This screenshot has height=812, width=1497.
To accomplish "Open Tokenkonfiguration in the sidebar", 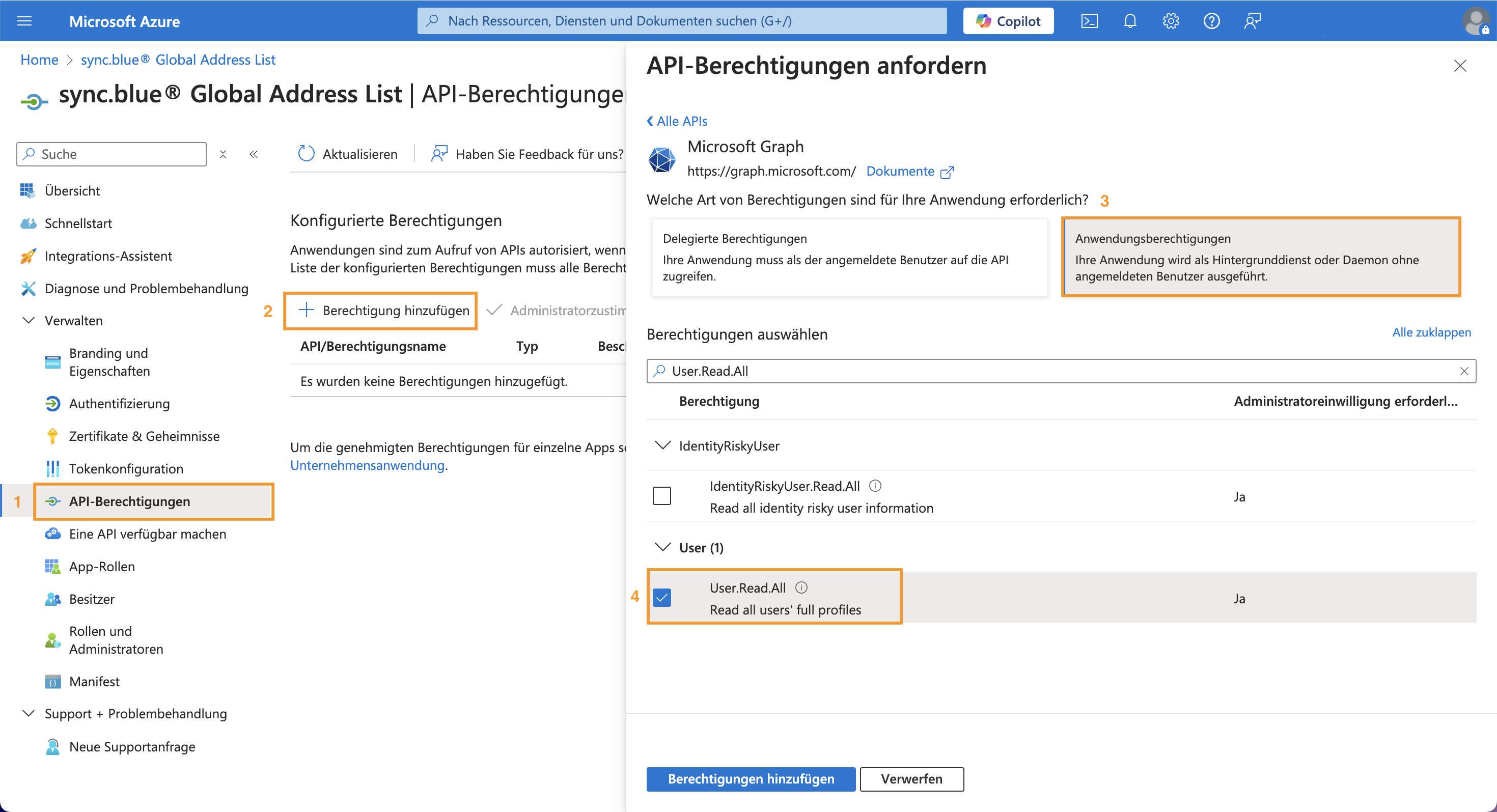I will point(126,469).
